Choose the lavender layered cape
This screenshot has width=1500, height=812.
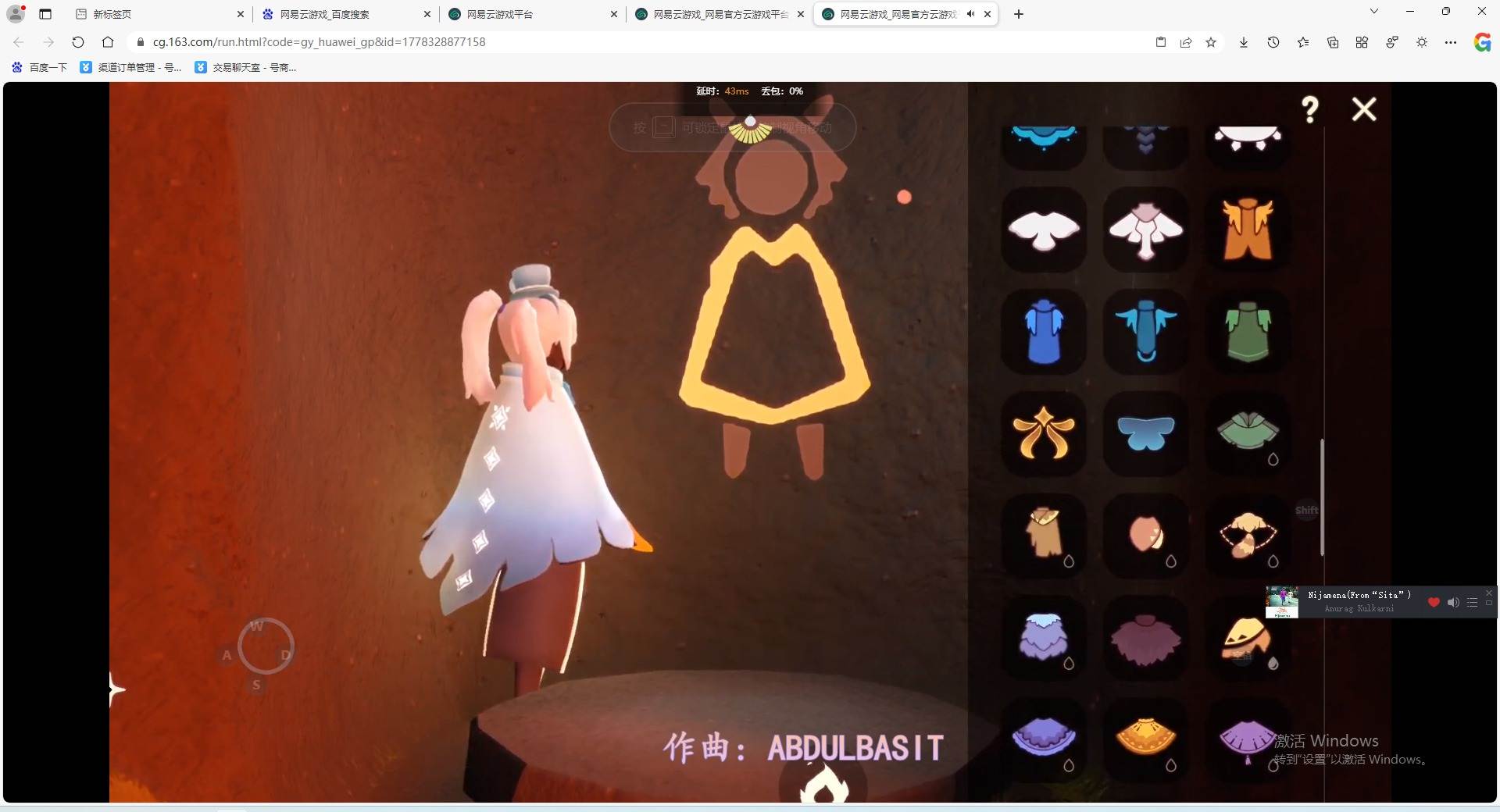1044,638
